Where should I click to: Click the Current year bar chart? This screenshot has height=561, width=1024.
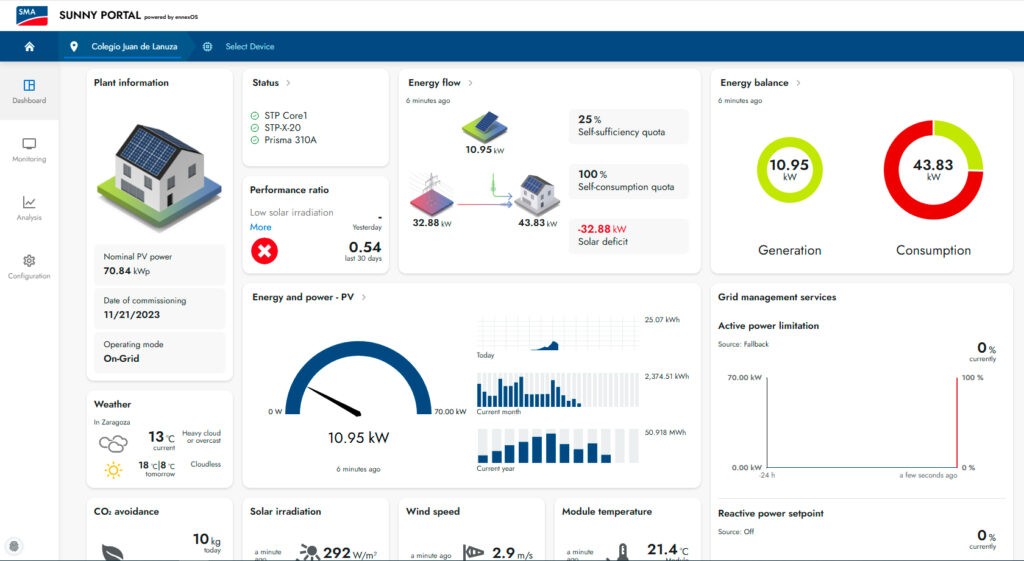[x=557, y=446]
